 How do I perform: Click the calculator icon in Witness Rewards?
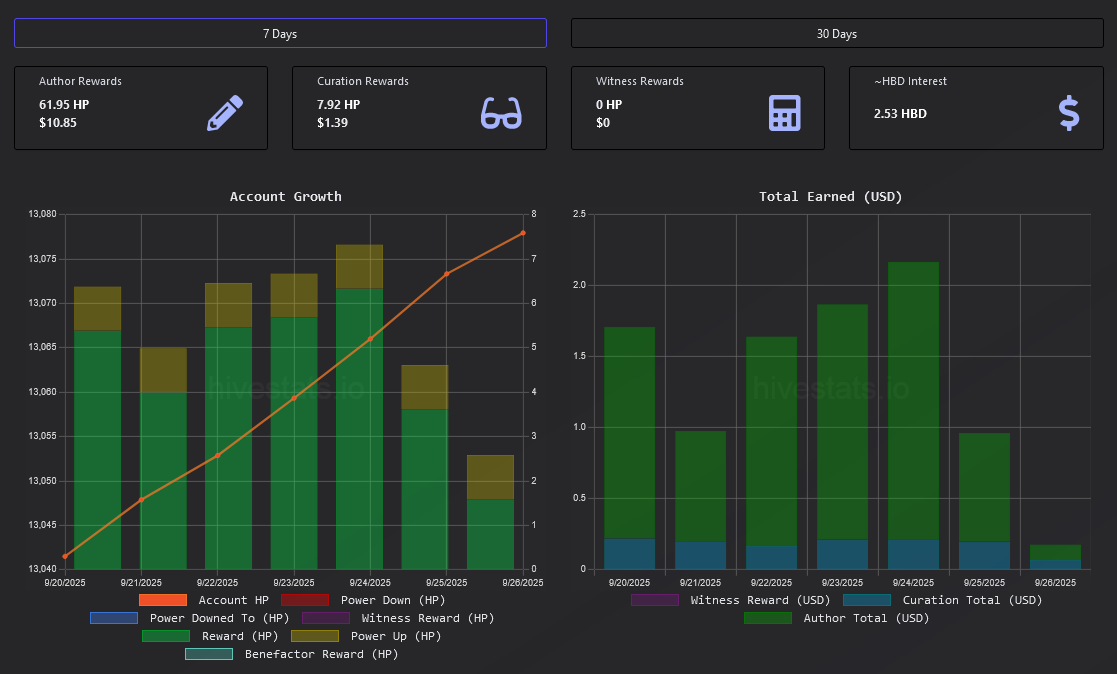coord(784,113)
